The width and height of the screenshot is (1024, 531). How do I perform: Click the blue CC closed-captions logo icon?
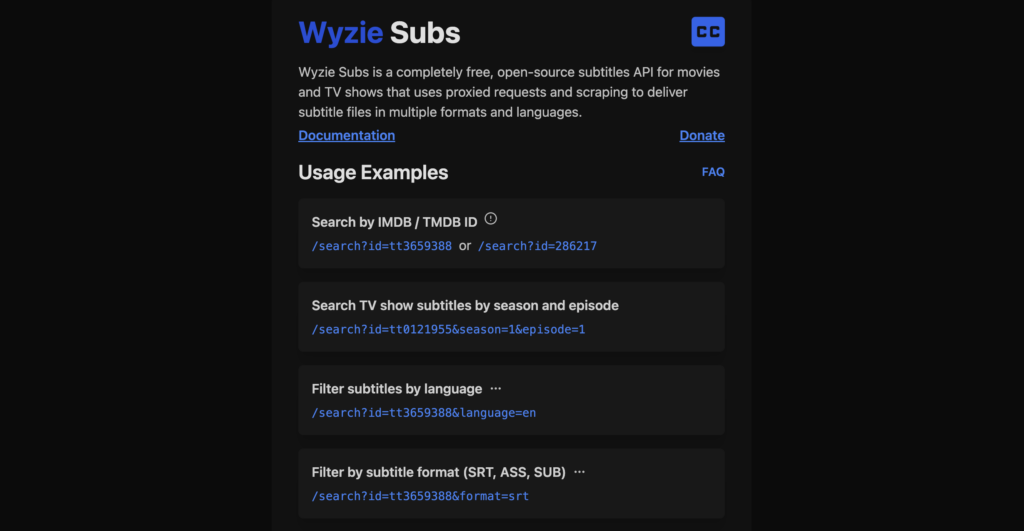click(707, 32)
